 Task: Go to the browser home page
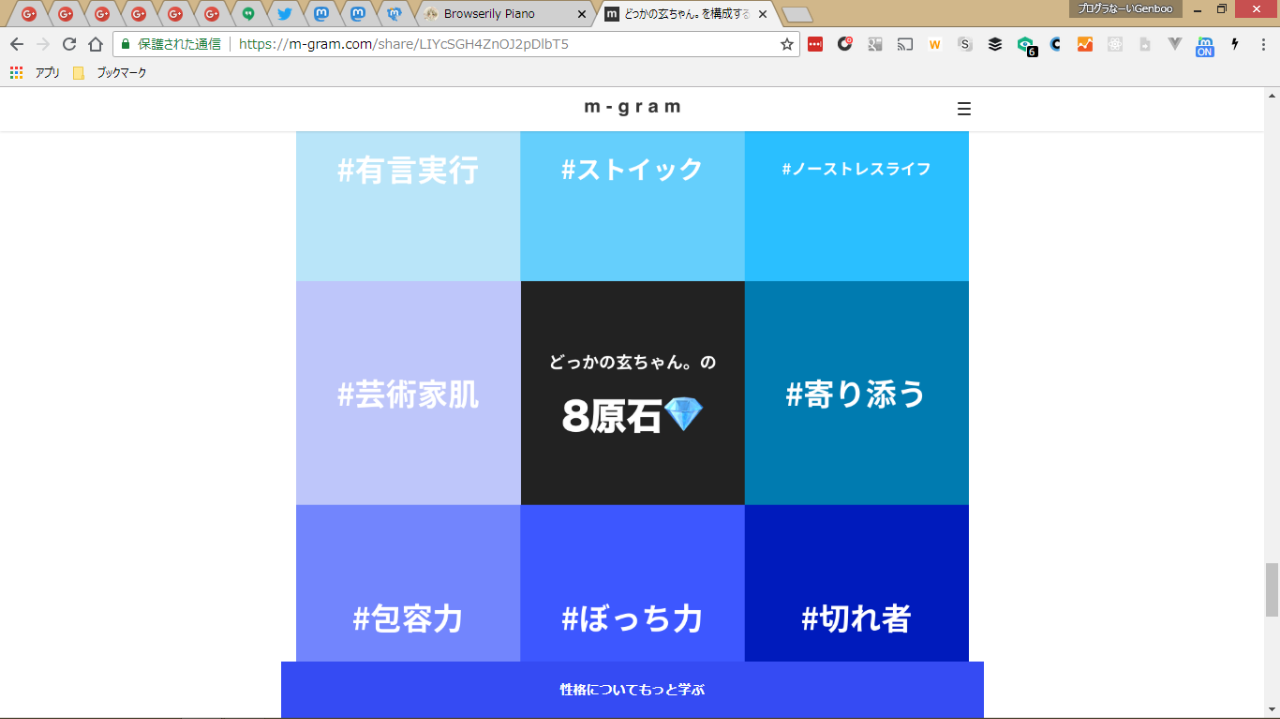click(x=95, y=44)
